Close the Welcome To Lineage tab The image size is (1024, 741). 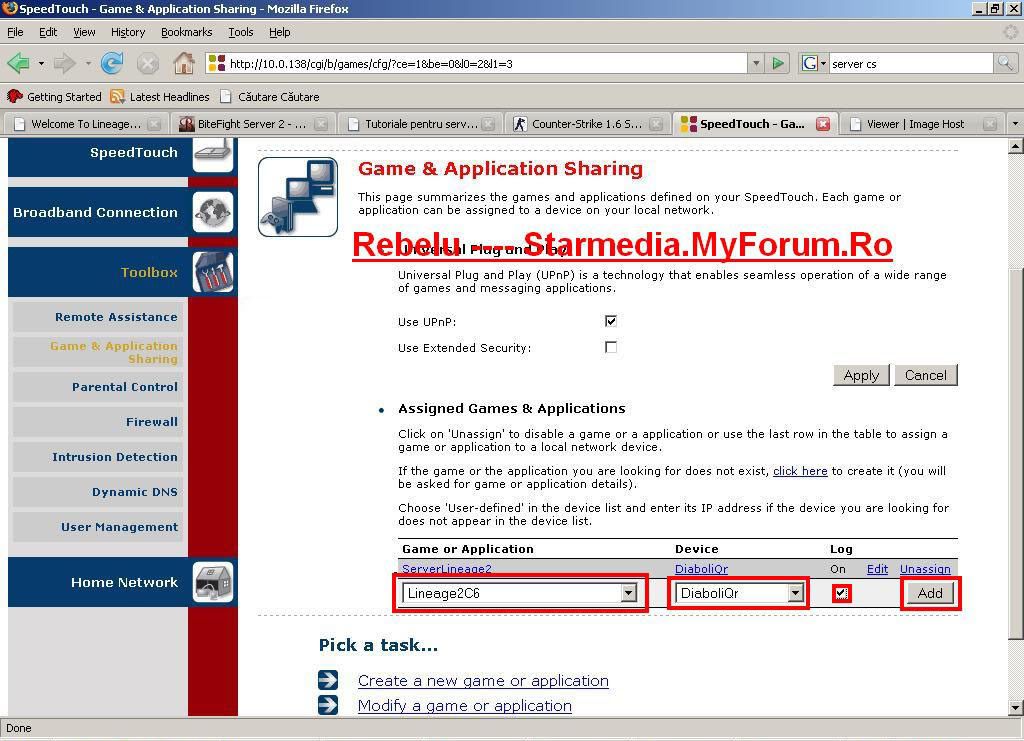[154, 124]
